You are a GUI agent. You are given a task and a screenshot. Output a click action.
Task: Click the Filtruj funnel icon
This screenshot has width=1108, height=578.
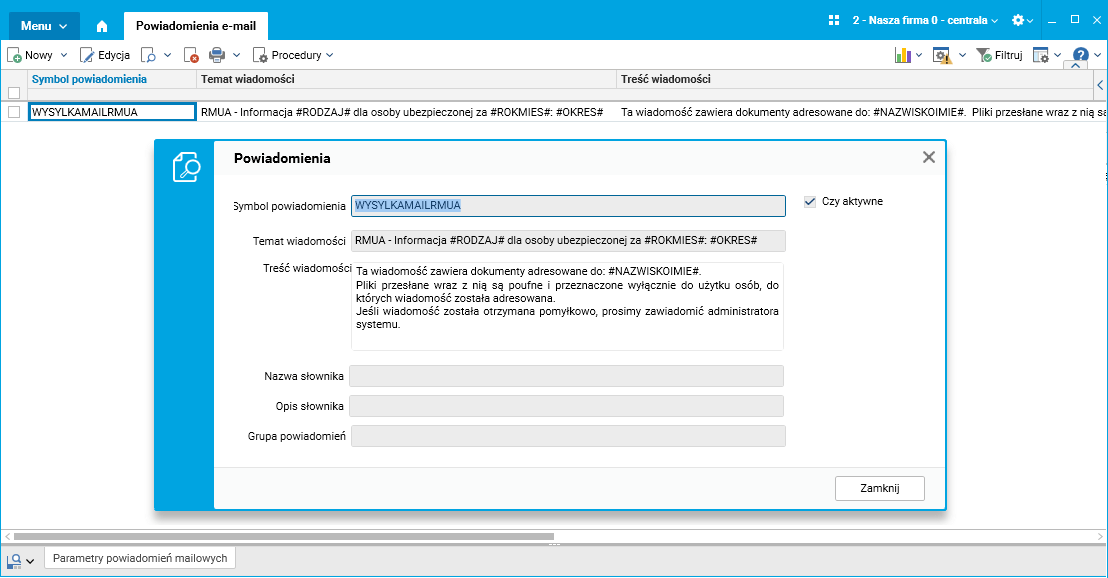(984, 55)
